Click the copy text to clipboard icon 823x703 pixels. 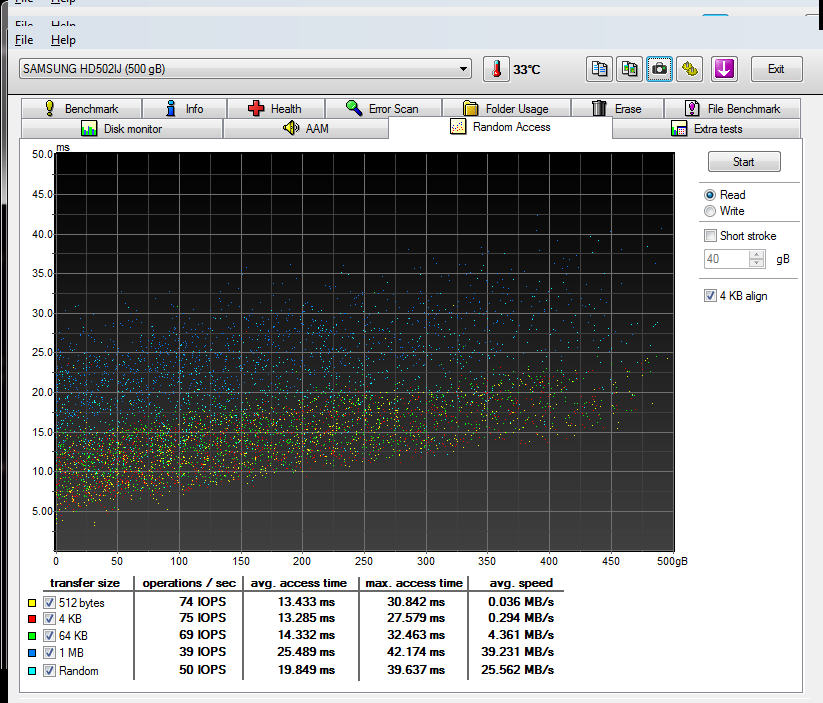[599, 69]
